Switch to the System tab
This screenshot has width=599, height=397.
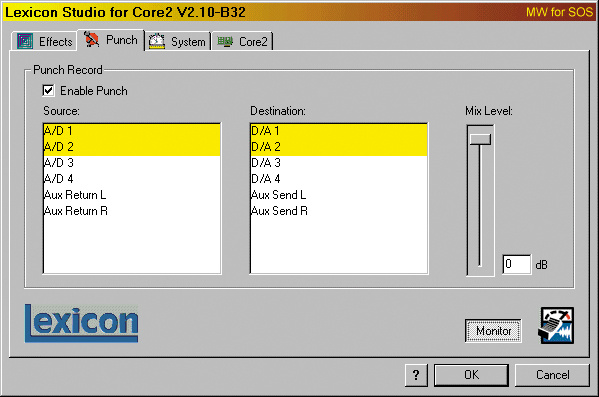(x=178, y=42)
